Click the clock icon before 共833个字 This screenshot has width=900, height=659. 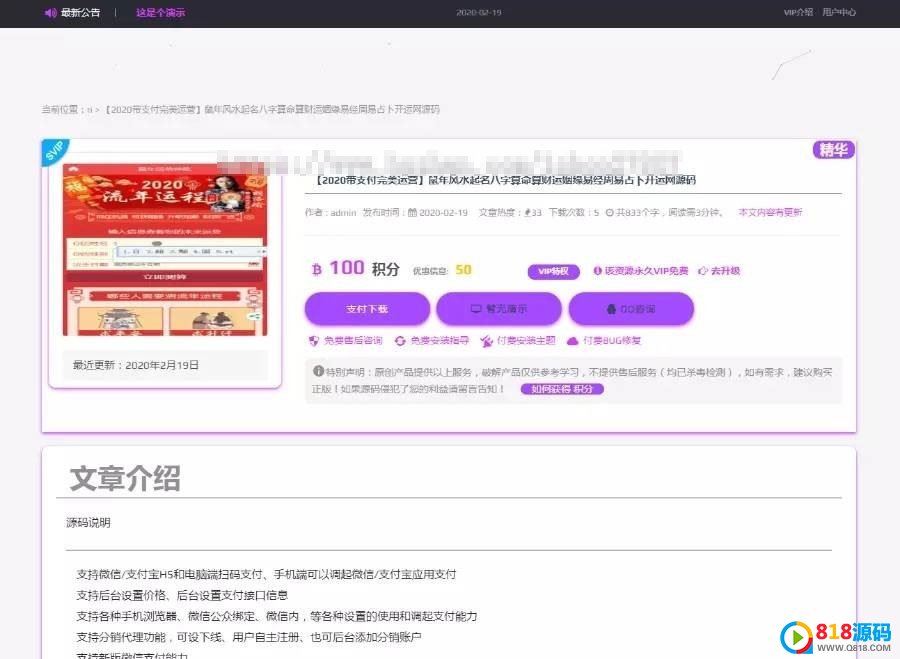(x=610, y=213)
